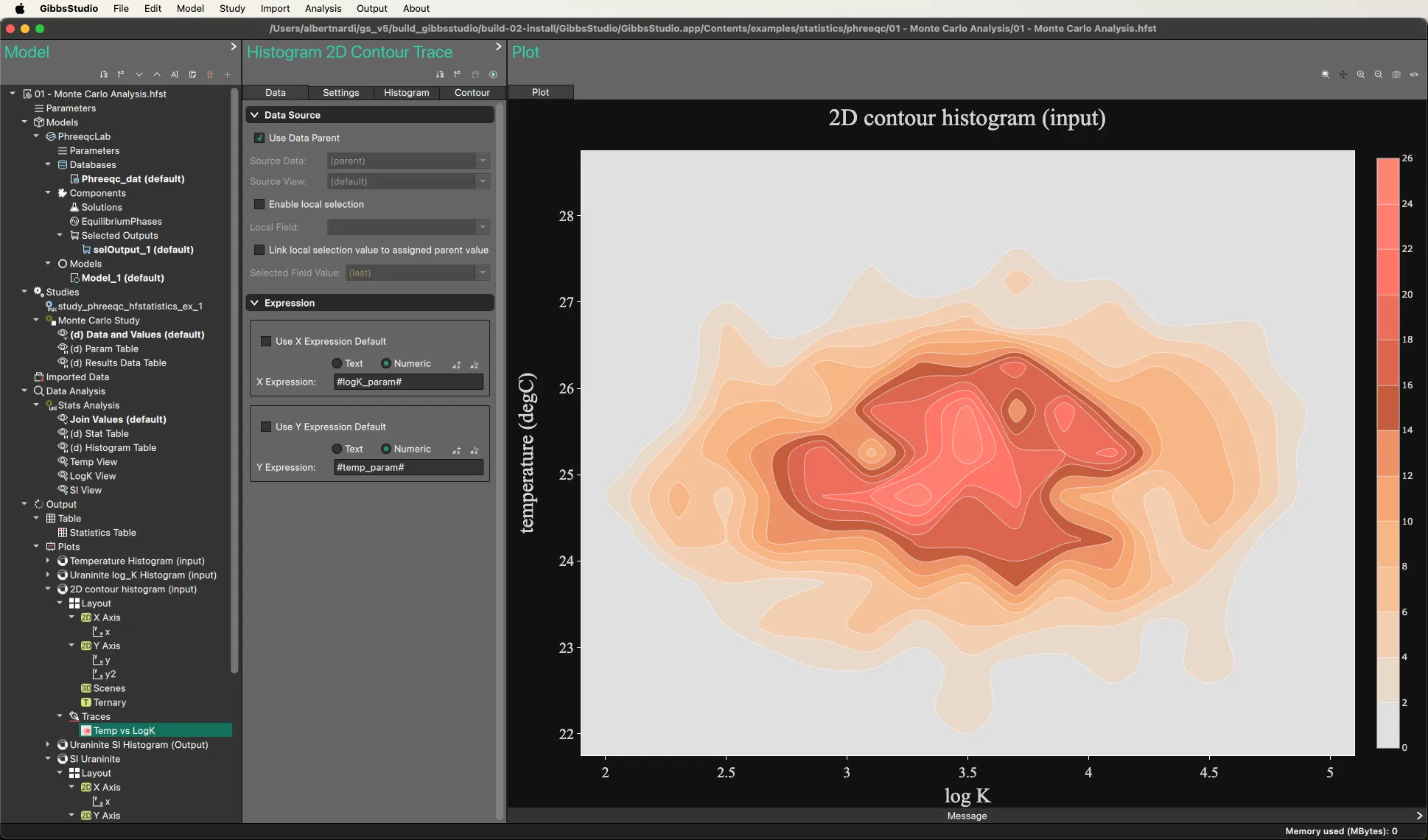Check Use Y Expression Default

pyautogui.click(x=266, y=427)
